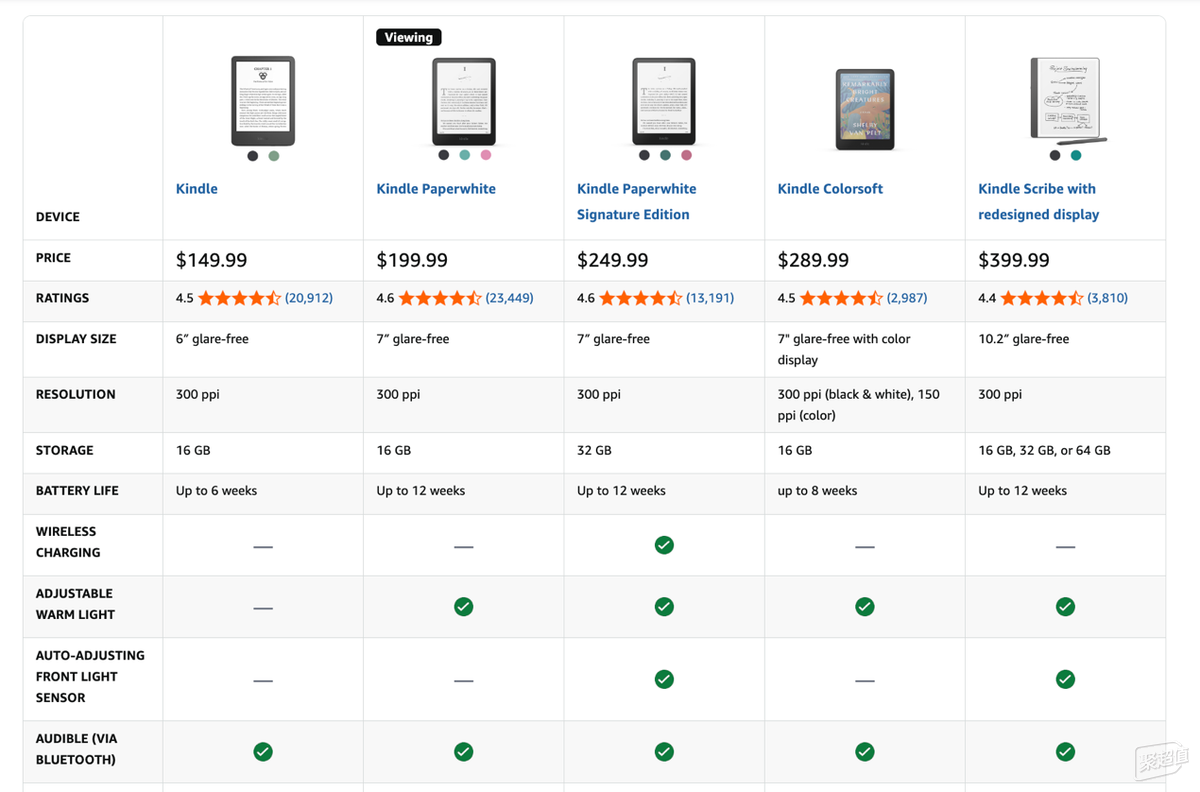
Task: Select the black color swatch under Kindle
Action: click(253, 156)
